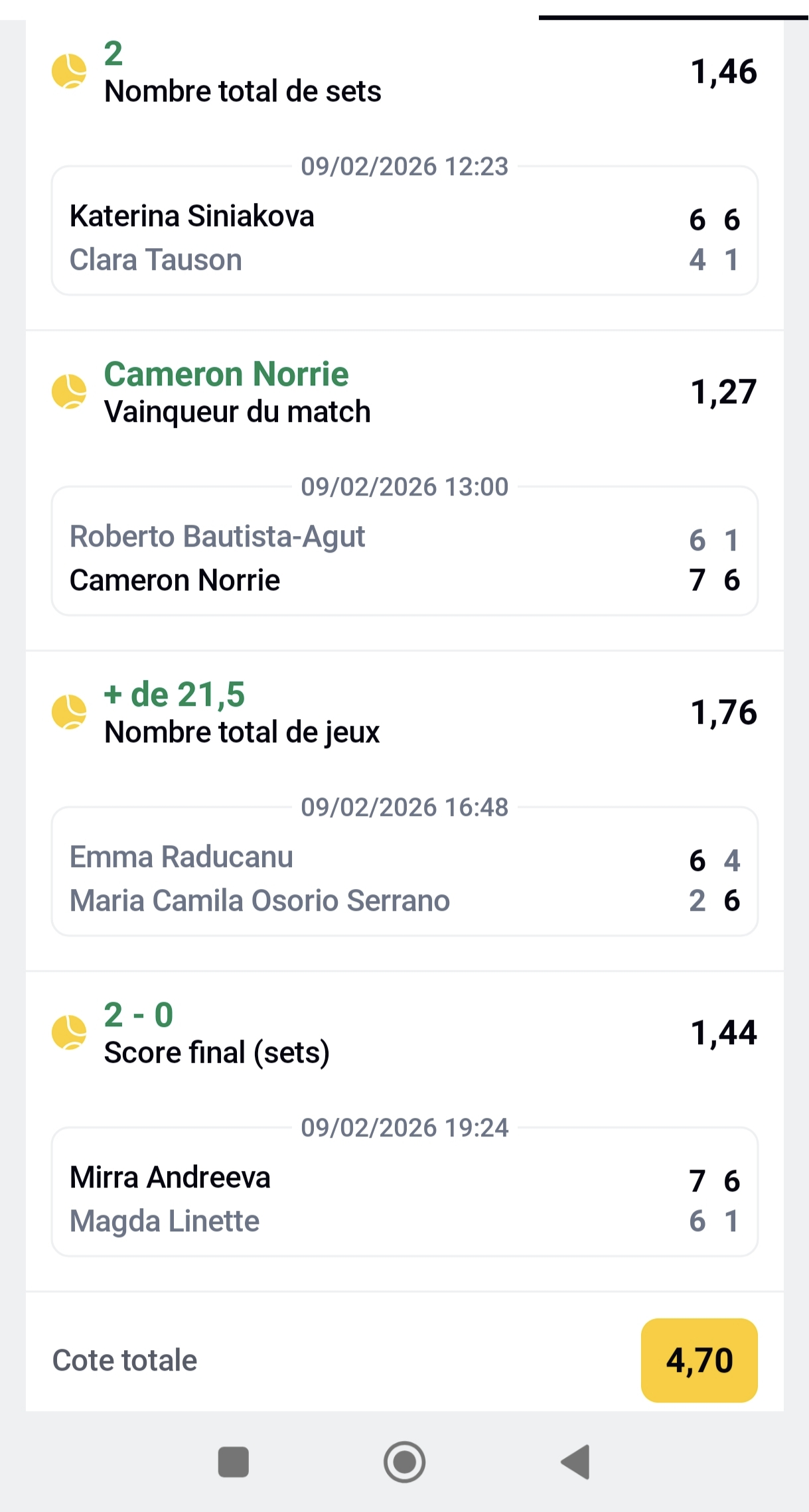Open the Raducanu vs Osorio Serrano match card
809x1512 pixels.
click(x=404, y=878)
